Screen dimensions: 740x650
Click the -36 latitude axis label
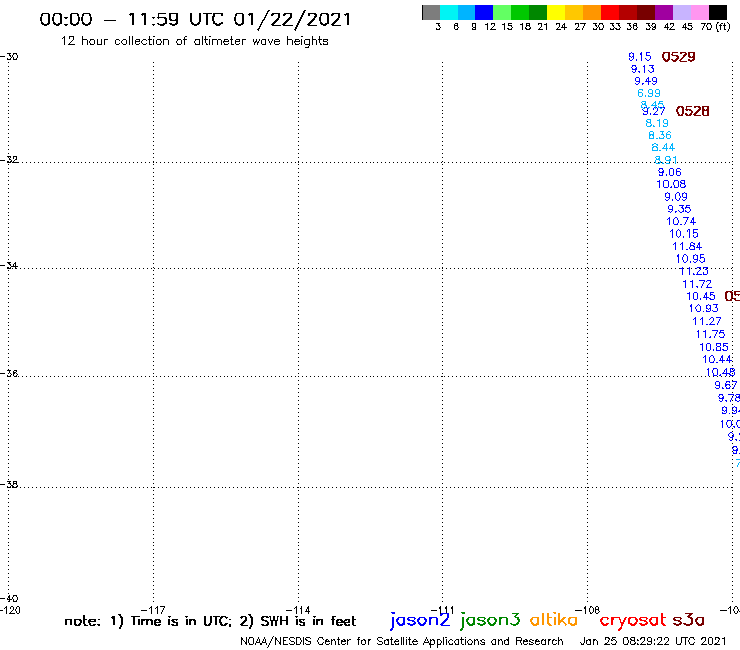[9, 373]
